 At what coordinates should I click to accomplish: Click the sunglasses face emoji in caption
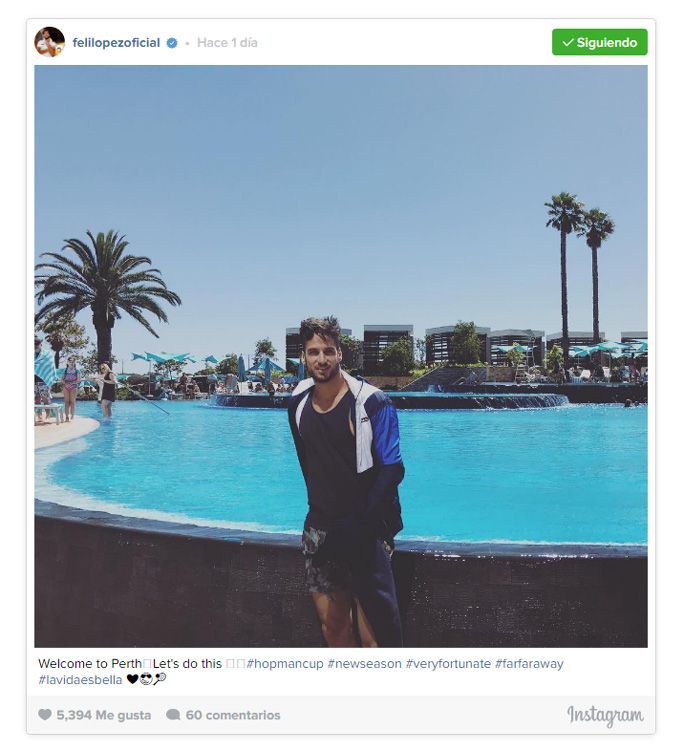point(146,679)
